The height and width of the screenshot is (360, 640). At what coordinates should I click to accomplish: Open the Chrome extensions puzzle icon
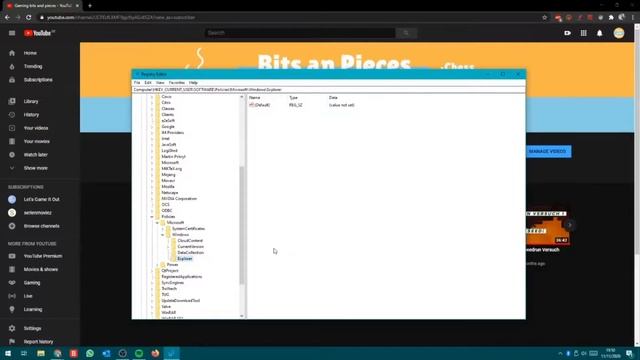[x=611, y=18]
